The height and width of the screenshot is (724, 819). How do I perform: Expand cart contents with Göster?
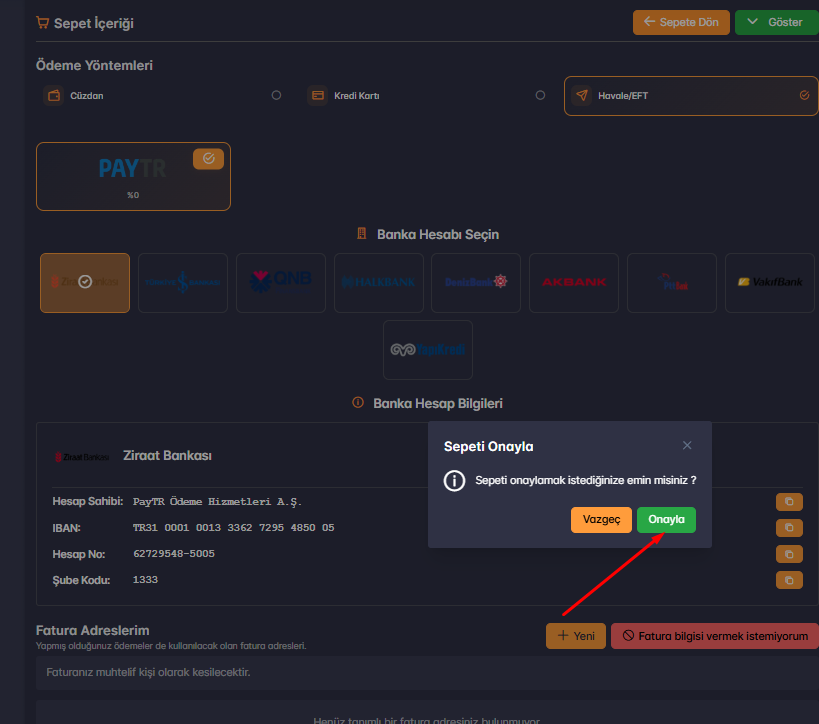777,22
